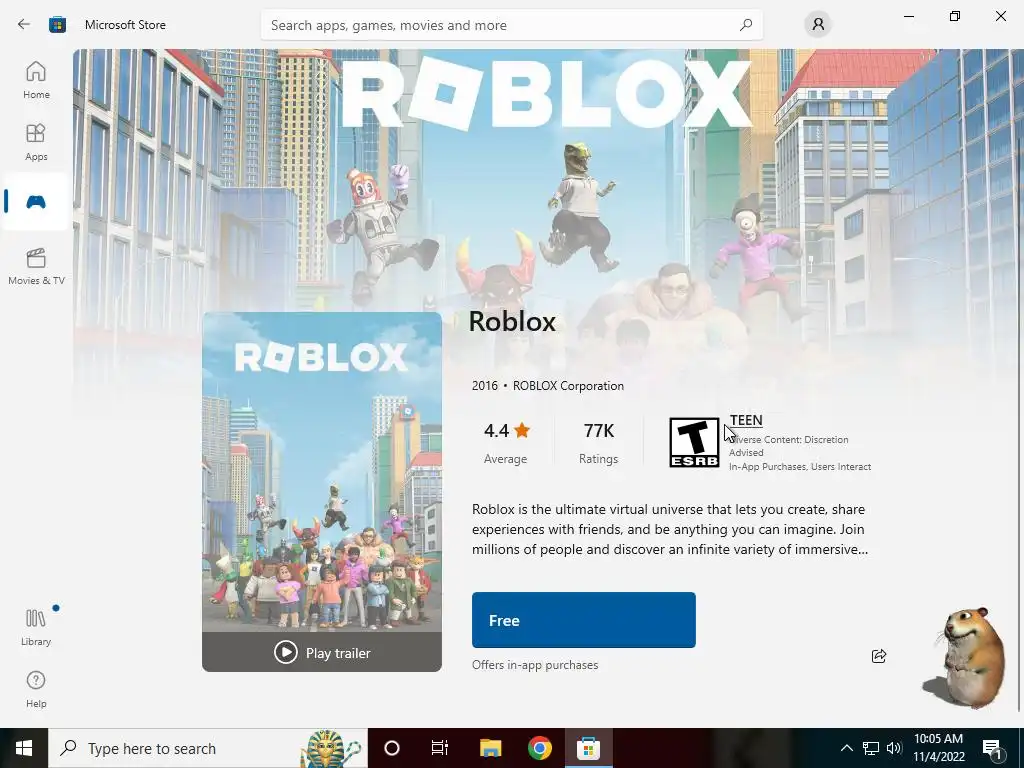This screenshot has height=768, width=1024.
Task: Open the Apps section in sidebar
Action: click(x=36, y=142)
